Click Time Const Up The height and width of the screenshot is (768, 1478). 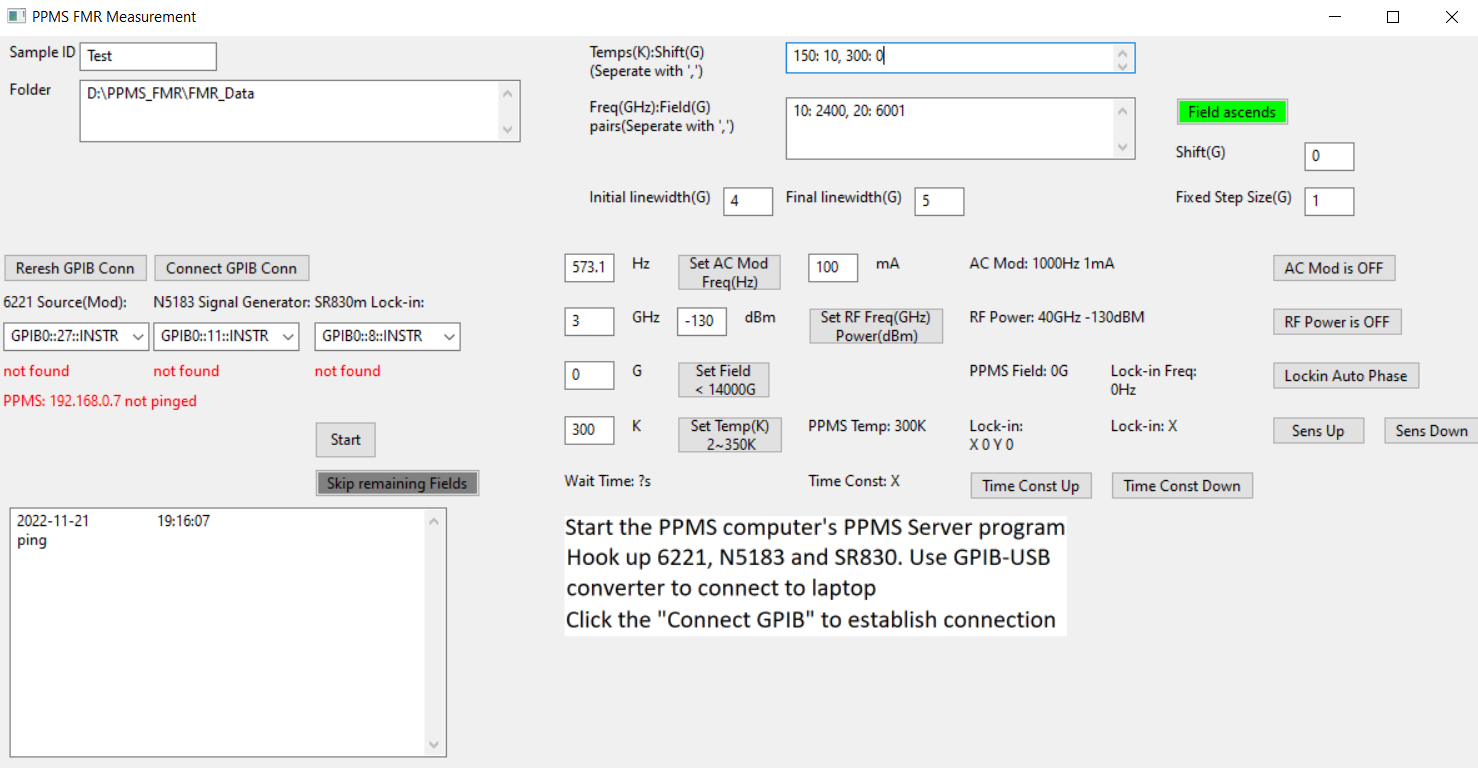coord(1031,485)
